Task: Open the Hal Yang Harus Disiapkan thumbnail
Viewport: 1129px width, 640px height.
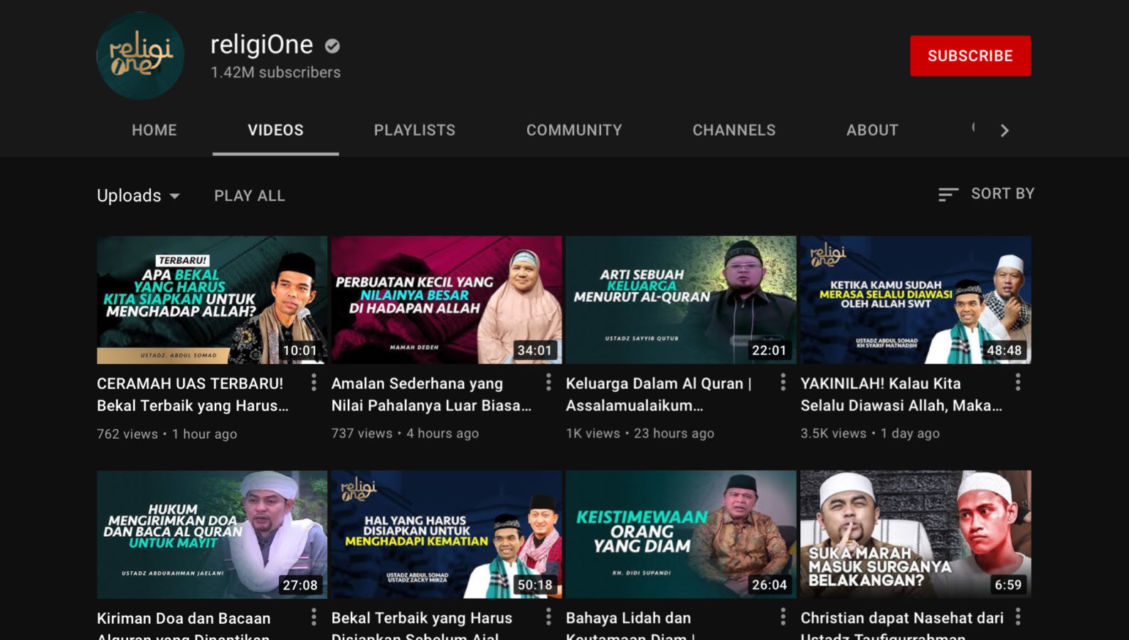Action: coord(446,534)
